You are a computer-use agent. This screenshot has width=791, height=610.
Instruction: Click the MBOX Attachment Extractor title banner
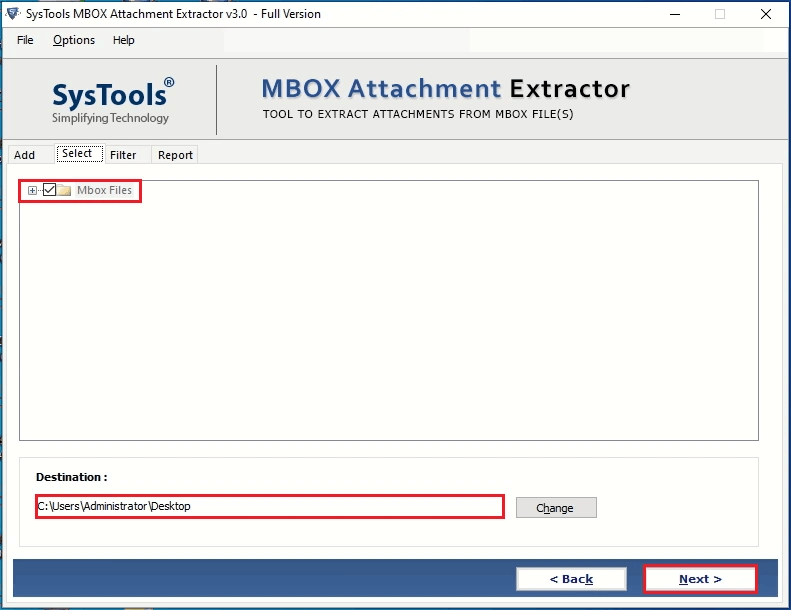pos(445,89)
